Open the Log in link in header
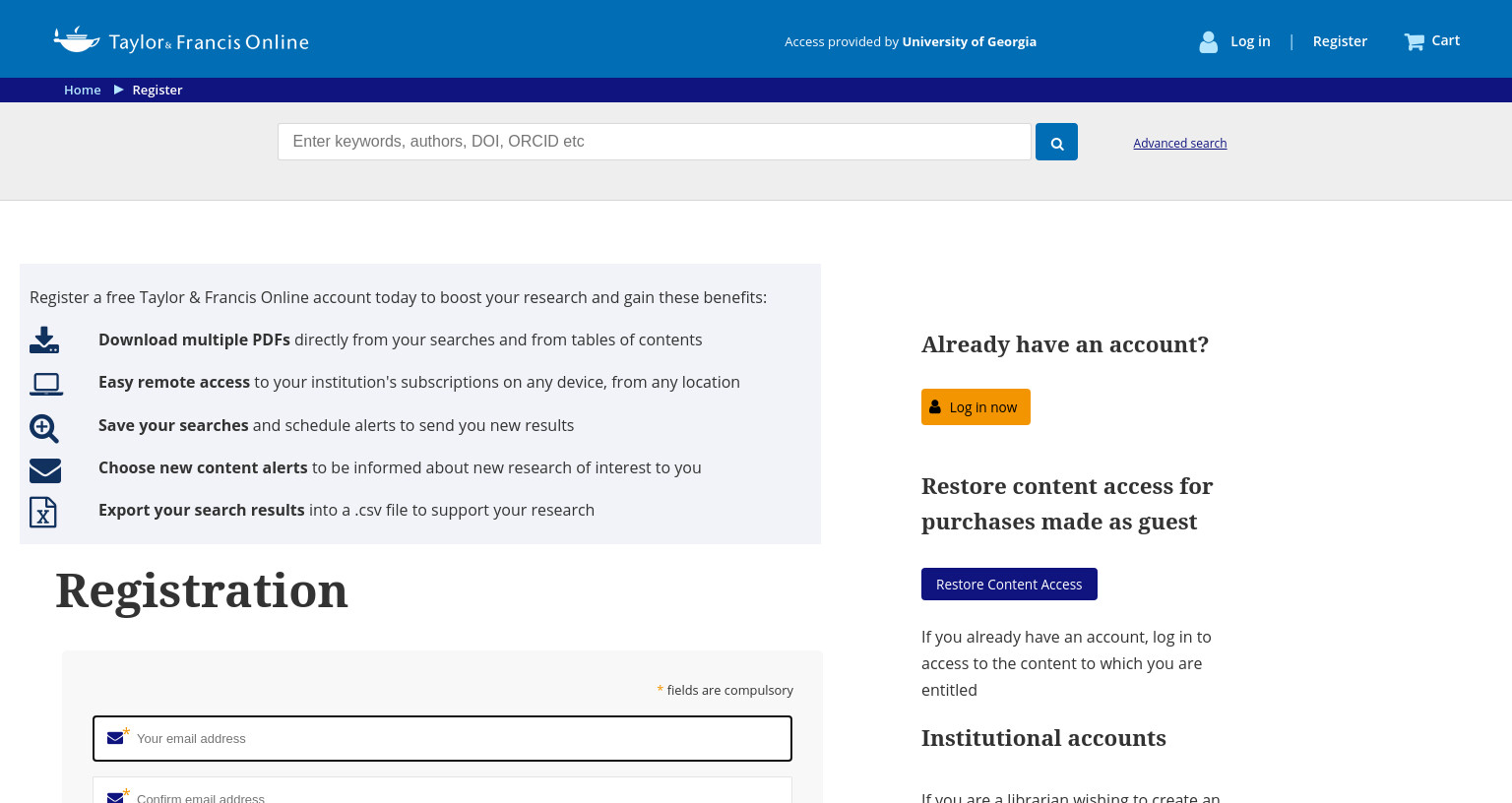Image resolution: width=1512 pixels, height=803 pixels. (1250, 41)
